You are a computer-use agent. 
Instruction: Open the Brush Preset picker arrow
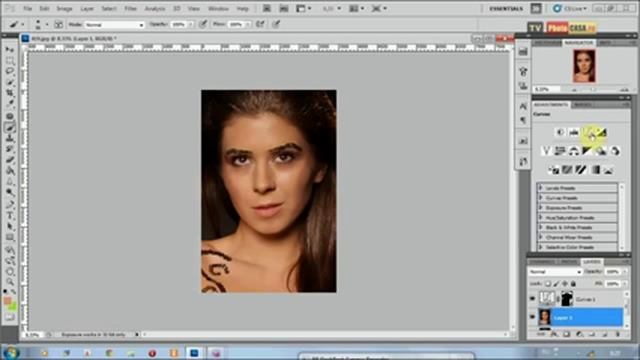tap(47, 24)
